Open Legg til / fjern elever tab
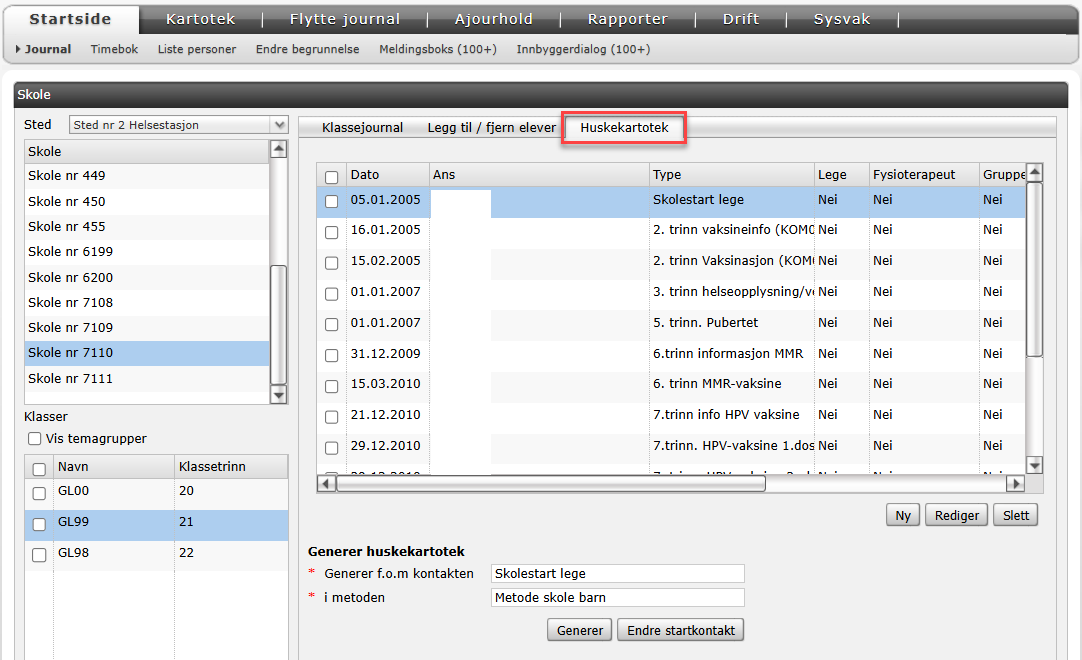The height and width of the screenshot is (660, 1082). [491, 128]
